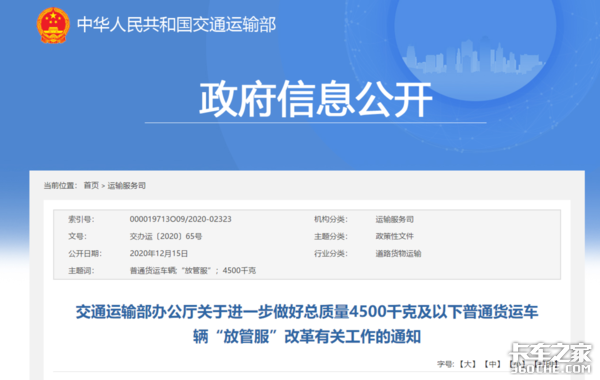Viewport: 600px width, 380px height.
Task: Click the 政府信息公开 heading
Action: coord(316,99)
